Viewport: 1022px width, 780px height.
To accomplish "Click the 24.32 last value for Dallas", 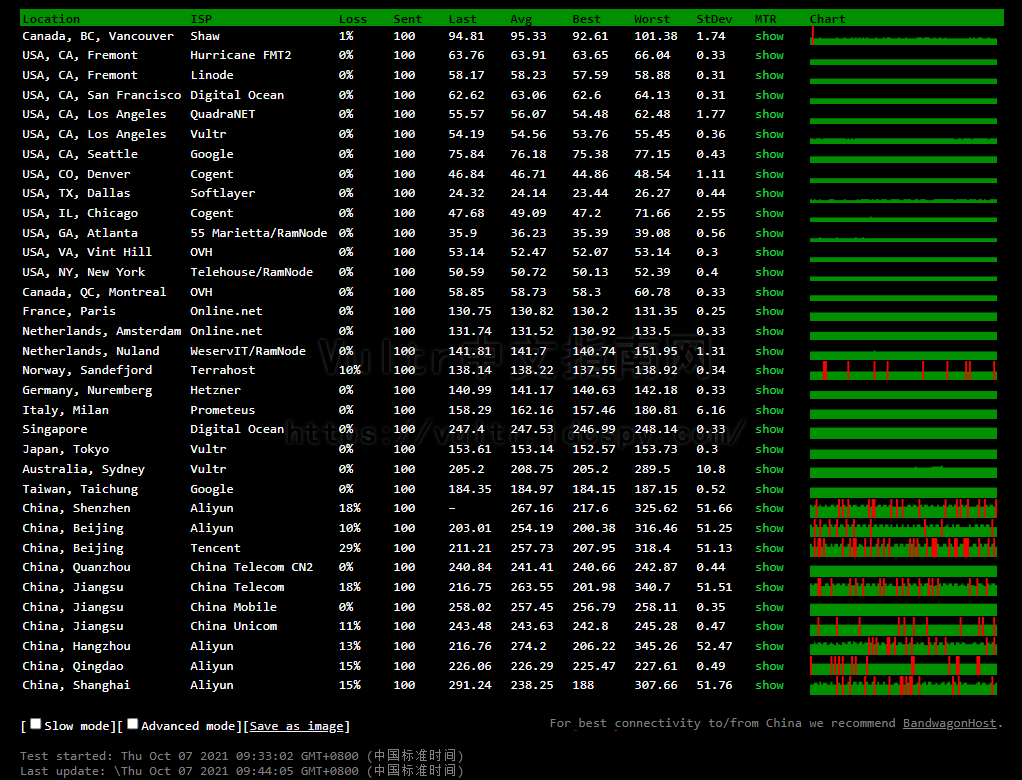I will [466, 194].
